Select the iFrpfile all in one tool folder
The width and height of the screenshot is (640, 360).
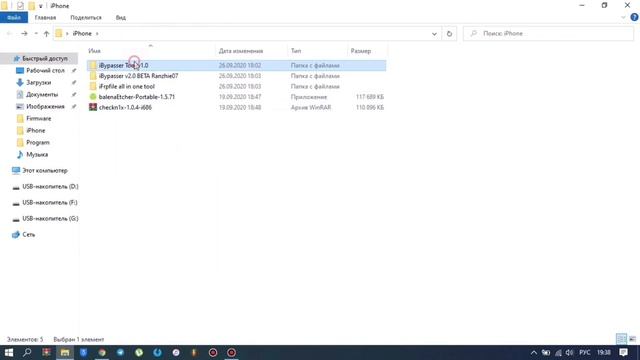[x=236, y=87]
